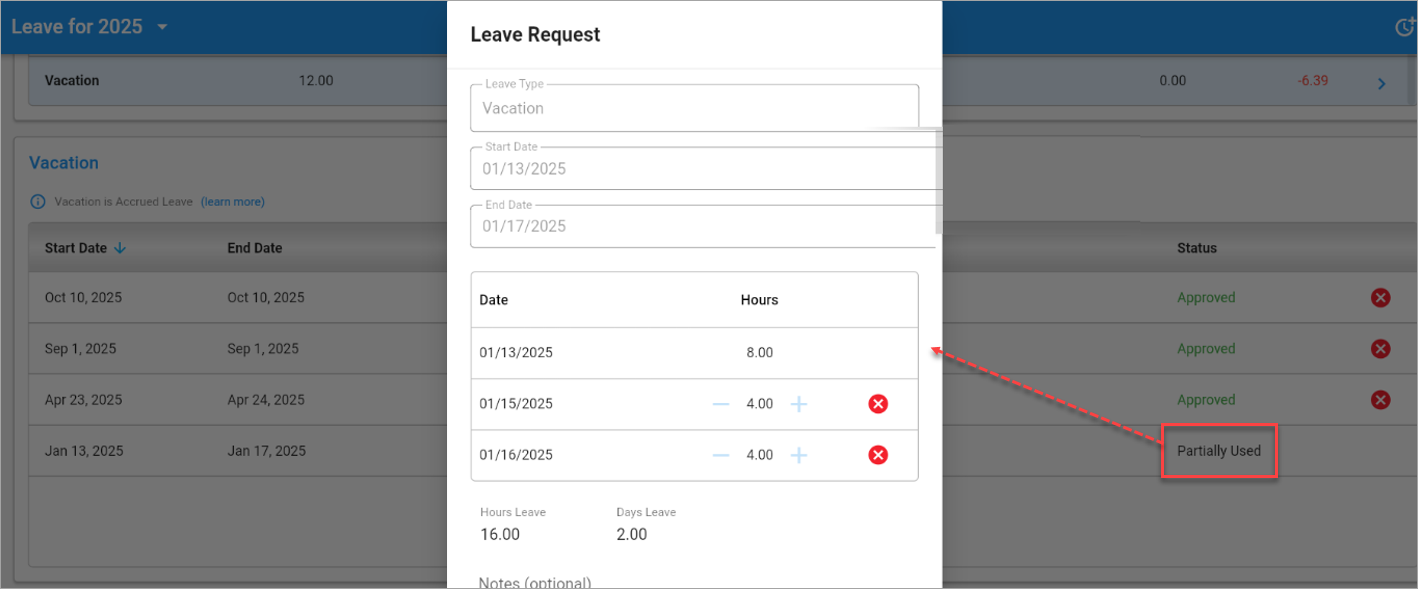1418x589 pixels.
Task: Click the 01/13/2025 date row
Action: tap(694, 353)
